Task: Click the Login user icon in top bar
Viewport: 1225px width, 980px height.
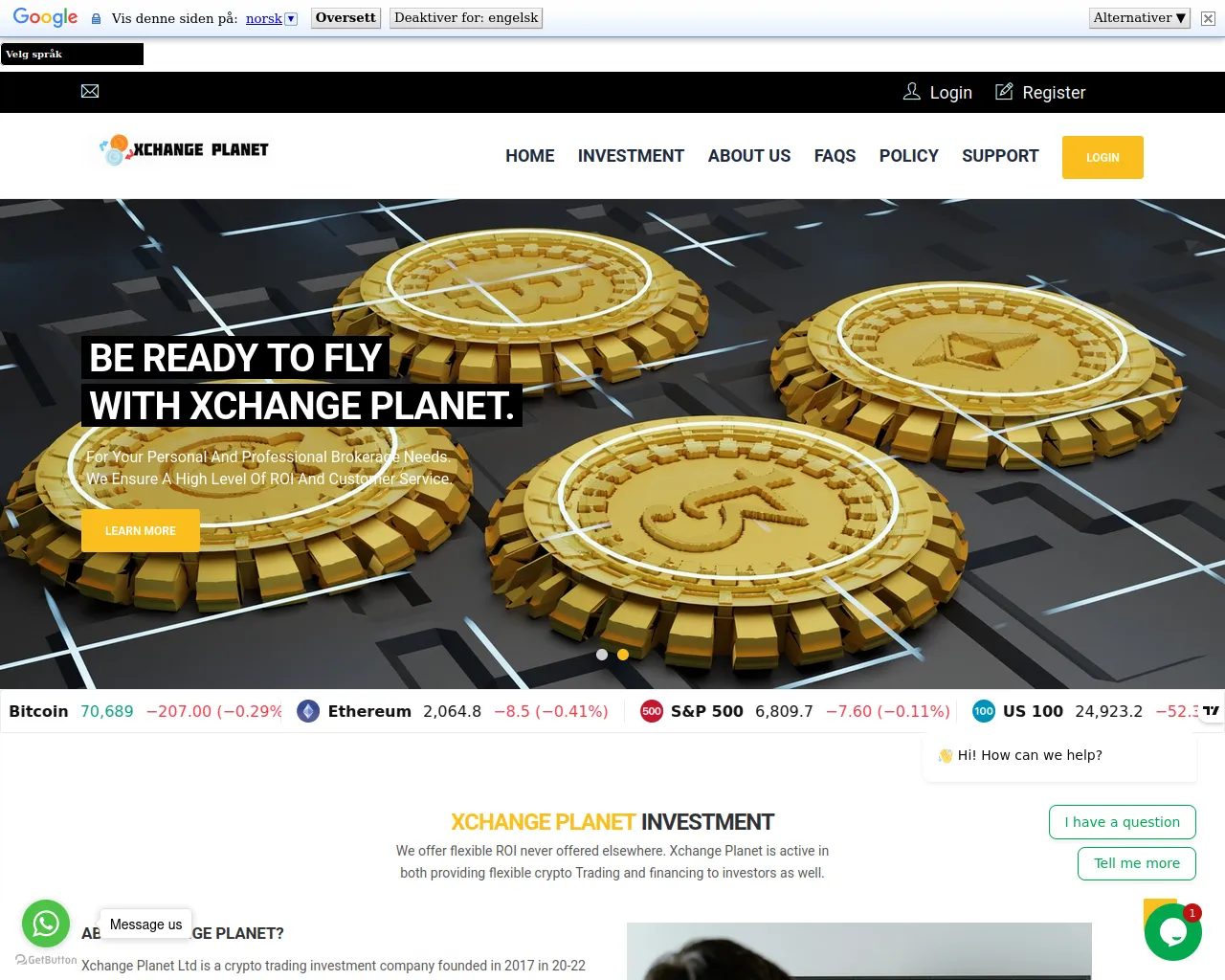Action: click(x=912, y=92)
